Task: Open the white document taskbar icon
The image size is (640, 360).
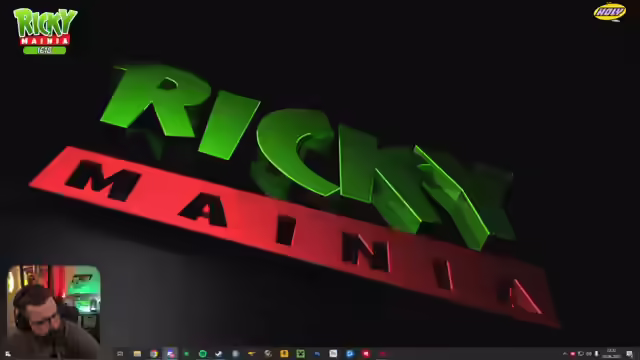Action: 333,354
